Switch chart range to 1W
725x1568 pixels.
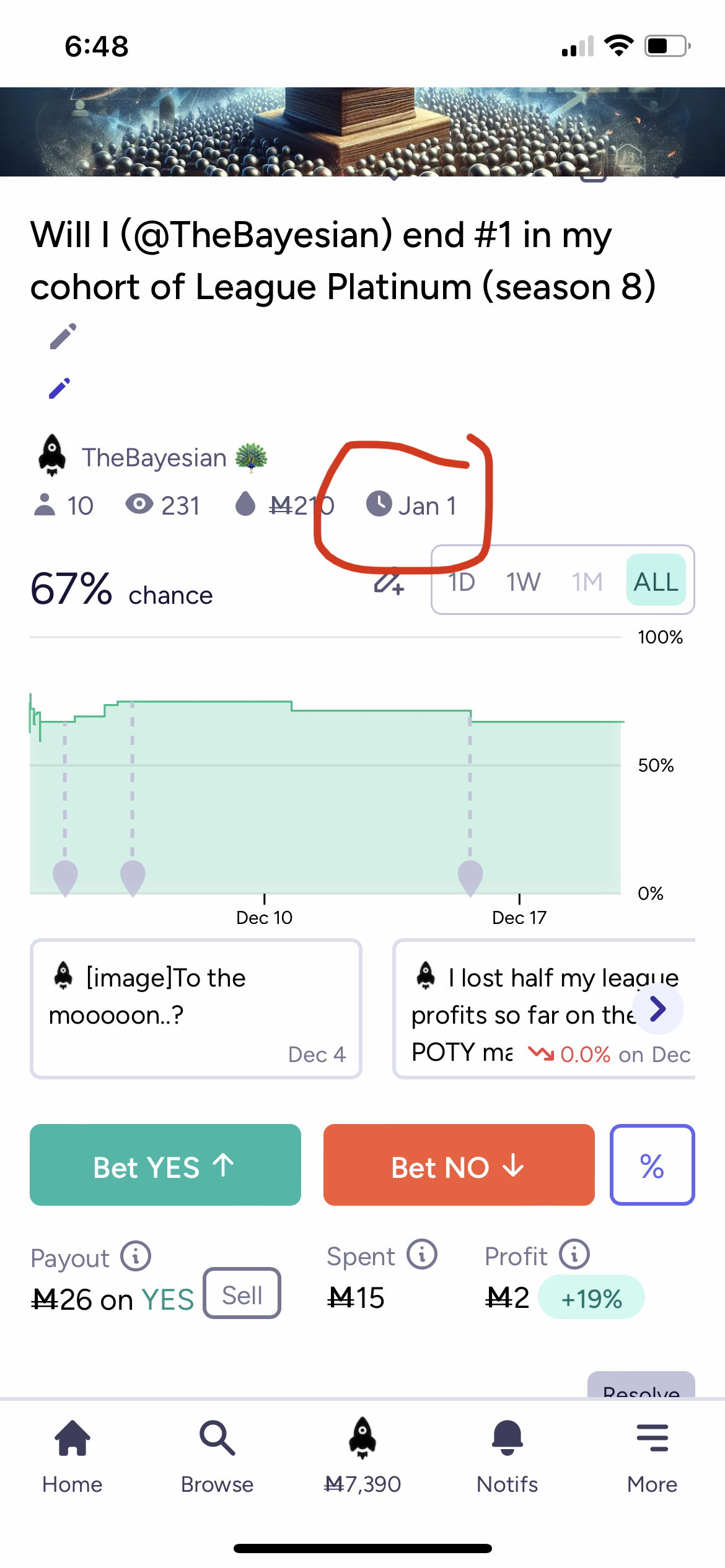tap(524, 581)
